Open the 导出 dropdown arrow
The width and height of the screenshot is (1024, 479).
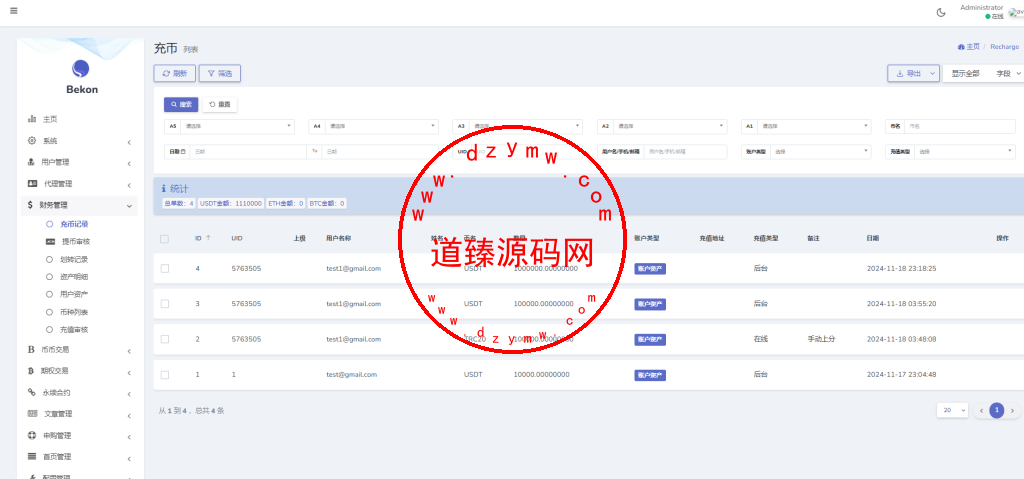(x=933, y=74)
